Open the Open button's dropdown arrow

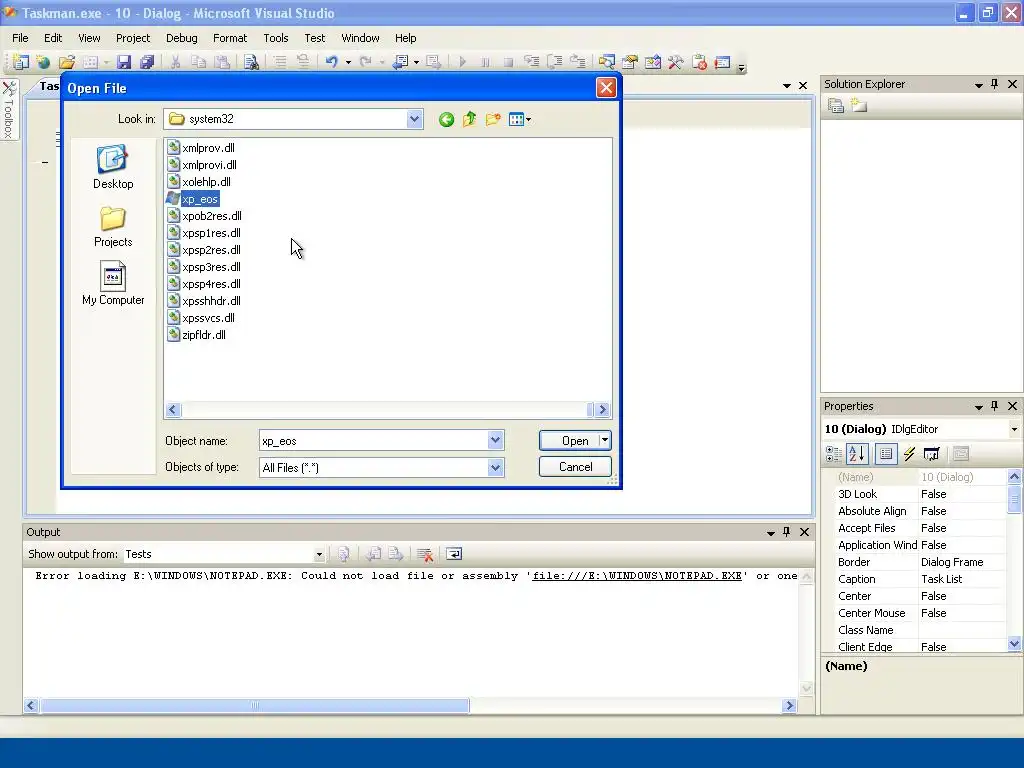(x=605, y=440)
